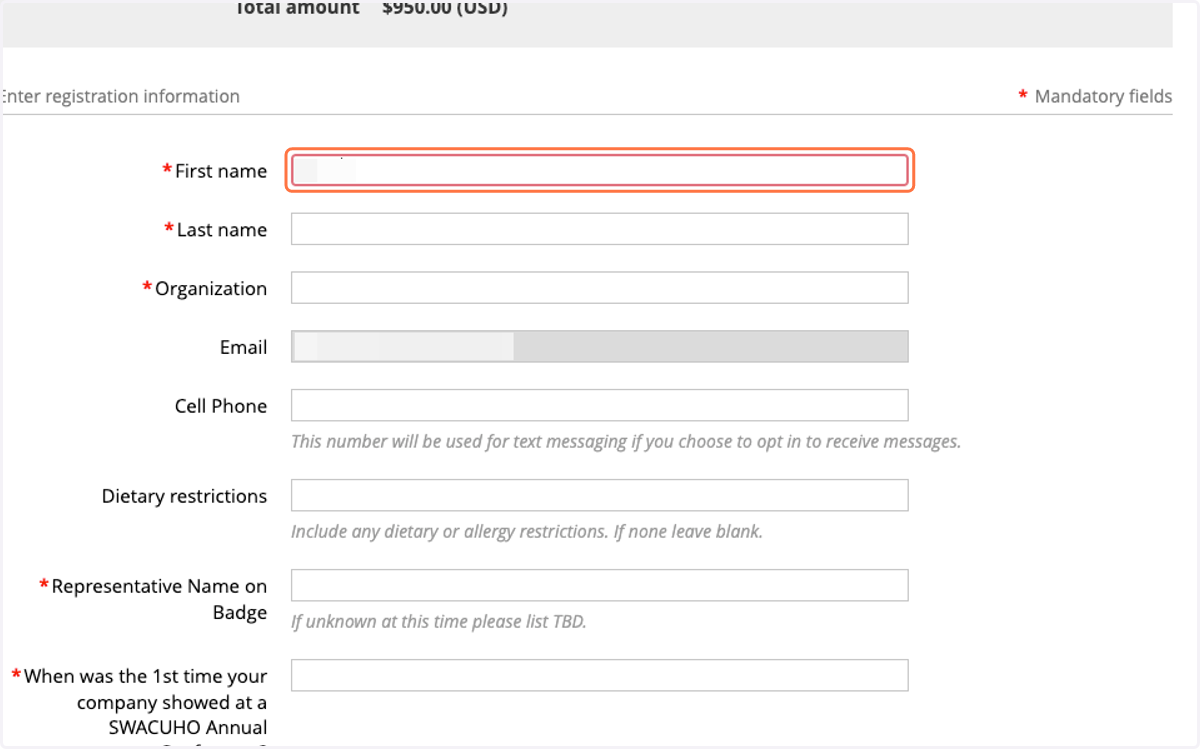The image size is (1200, 749).
Task: Click the greyed-out Email field
Action: pyautogui.click(x=599, y=347)
